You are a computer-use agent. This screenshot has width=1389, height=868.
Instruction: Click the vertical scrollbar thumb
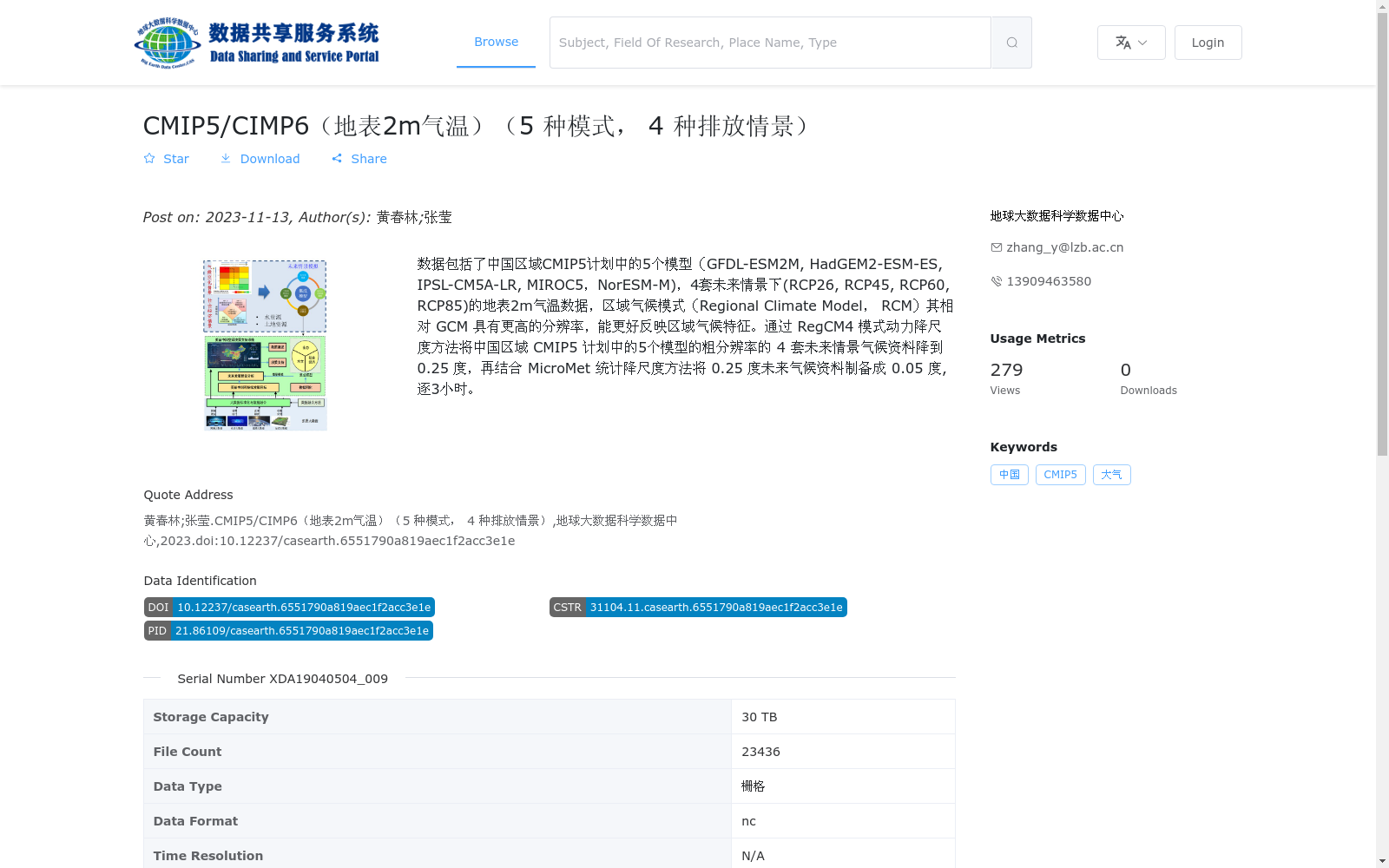(x=1382, y=234)
